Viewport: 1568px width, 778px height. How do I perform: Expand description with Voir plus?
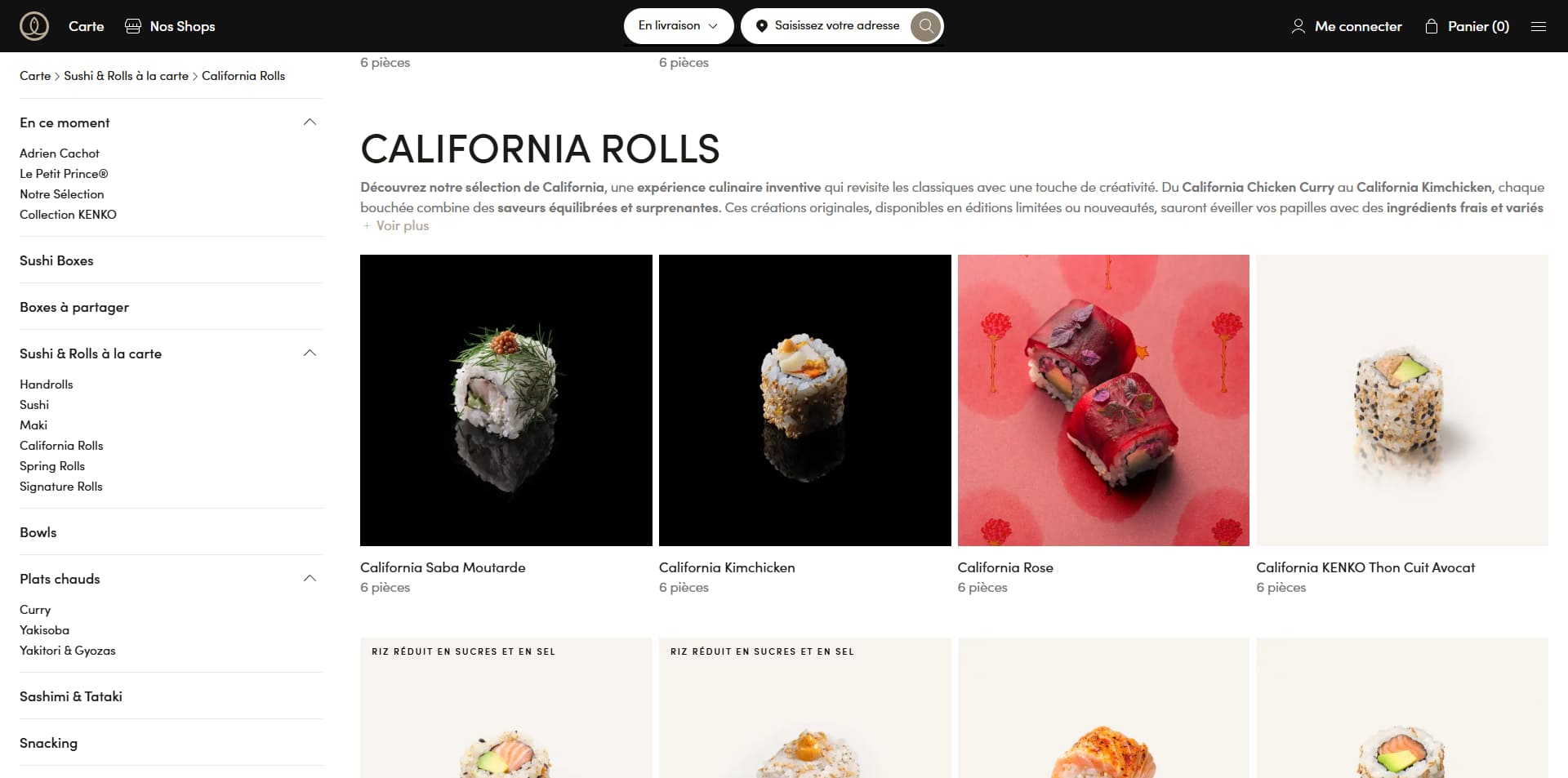(x=396, y=226)
